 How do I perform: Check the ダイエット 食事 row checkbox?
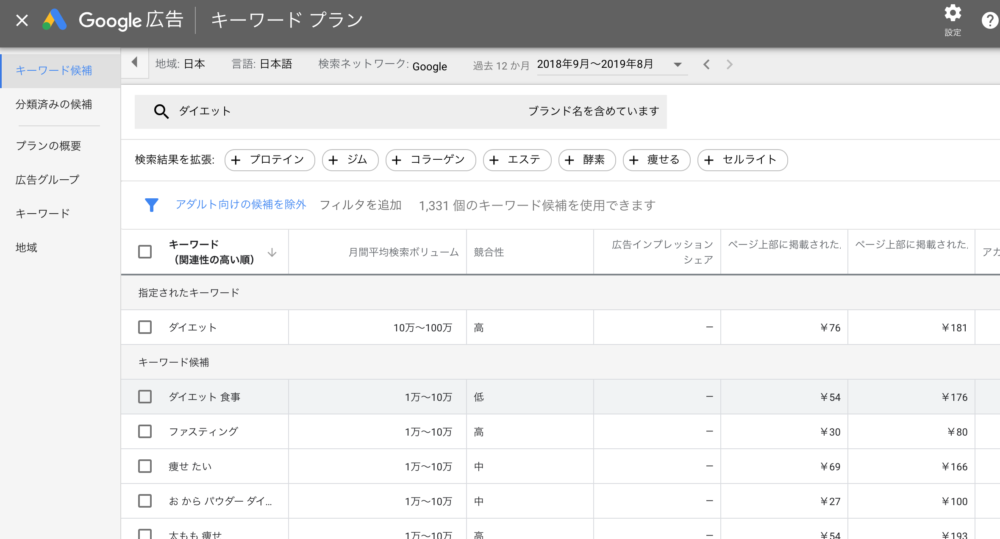[x=145, y=397]
